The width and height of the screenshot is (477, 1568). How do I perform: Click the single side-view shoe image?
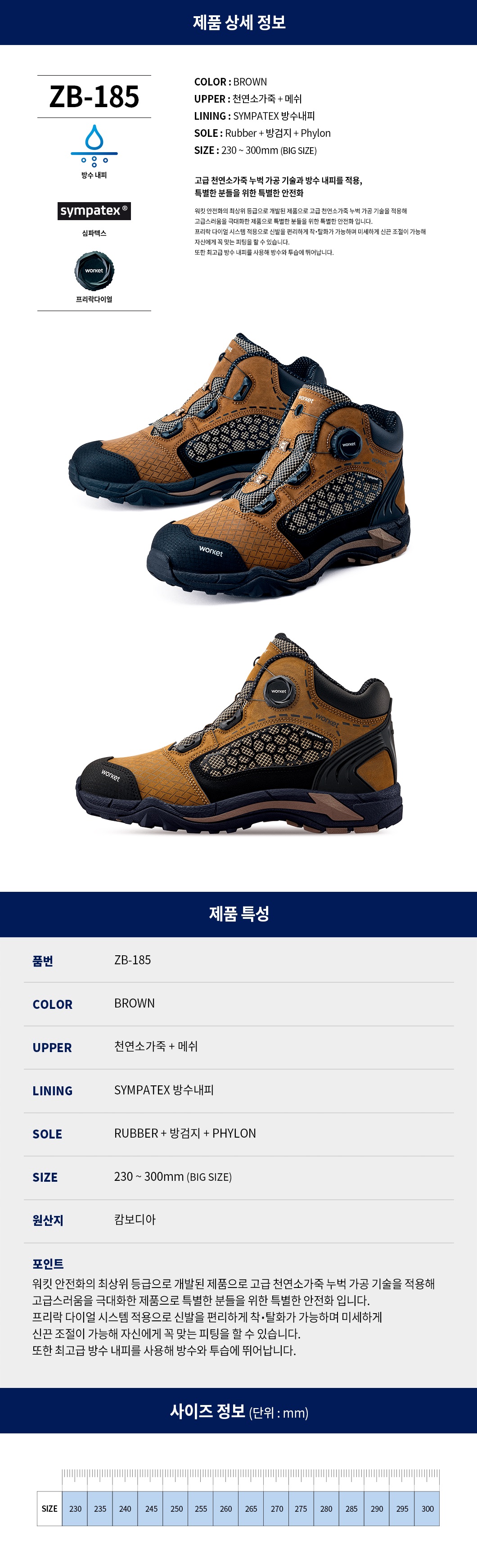tap(239, 733)
